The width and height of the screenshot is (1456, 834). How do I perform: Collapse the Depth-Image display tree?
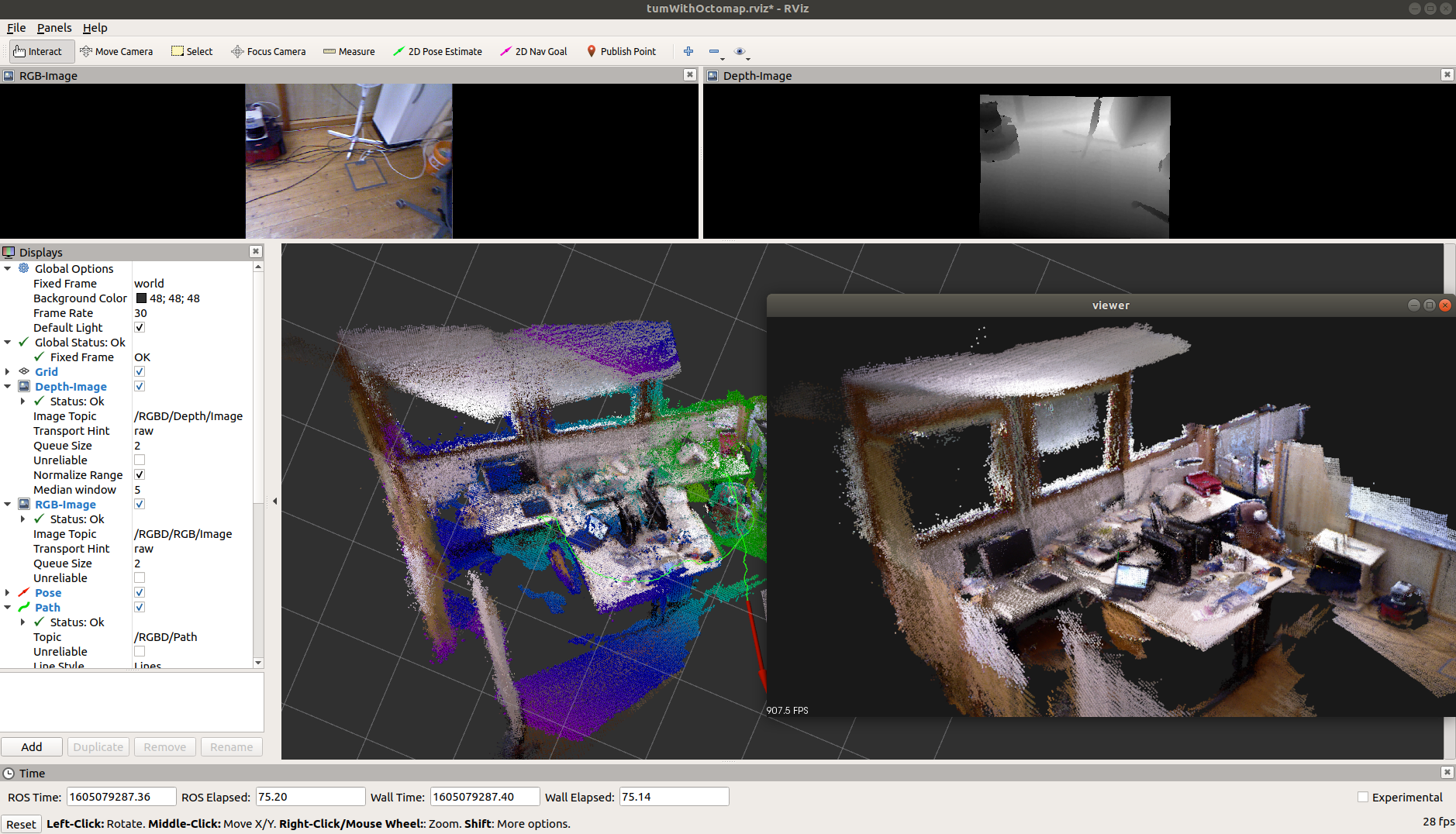coord(8,386)
